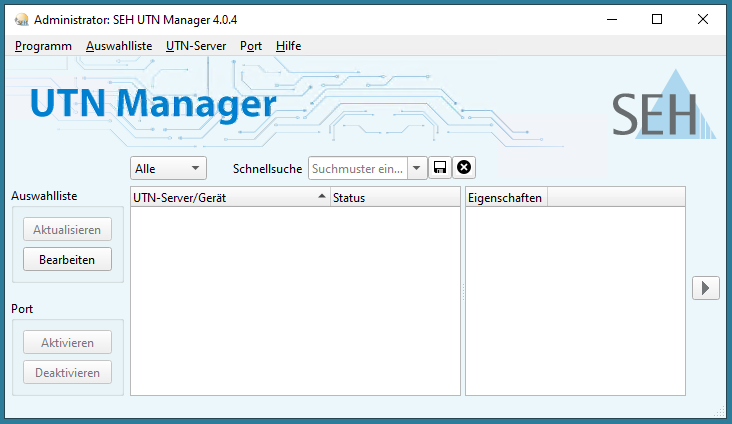
Task: Maximize the UTN Manager window
Action: [657, 20]
